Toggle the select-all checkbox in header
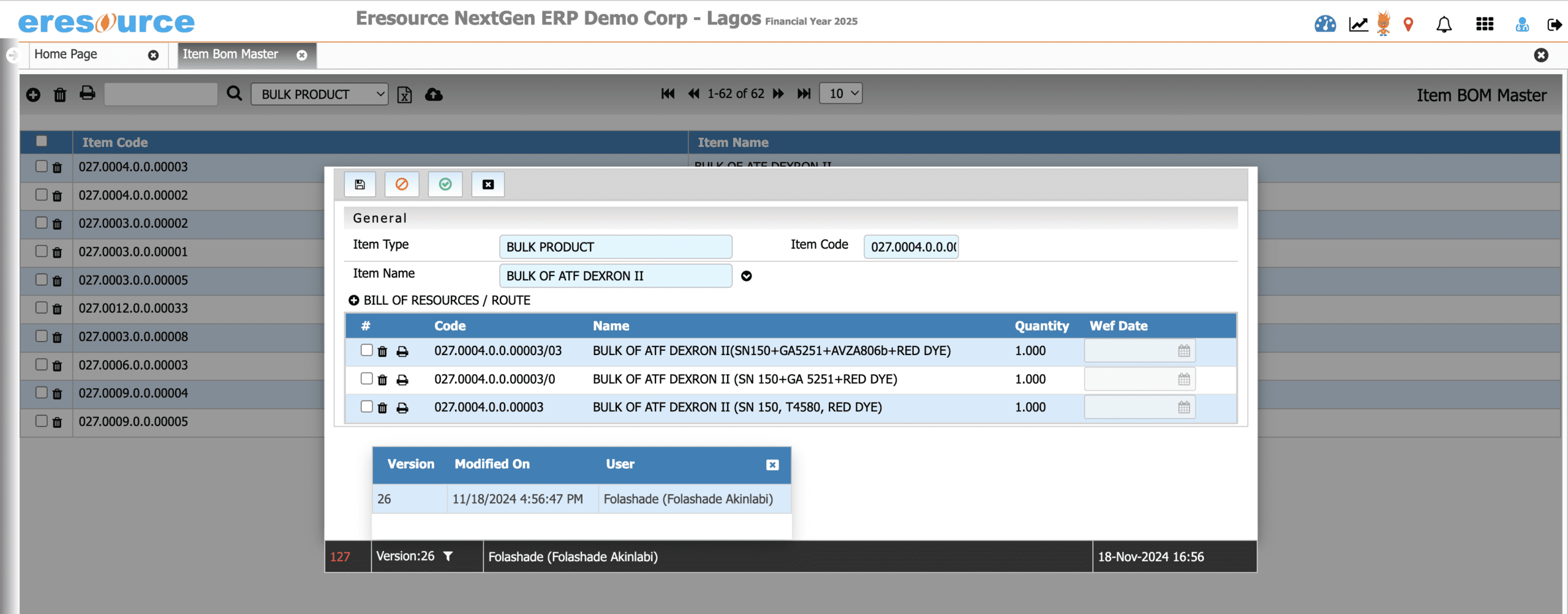This screenshot has width=1568, height=614. [x=41, y=141]
